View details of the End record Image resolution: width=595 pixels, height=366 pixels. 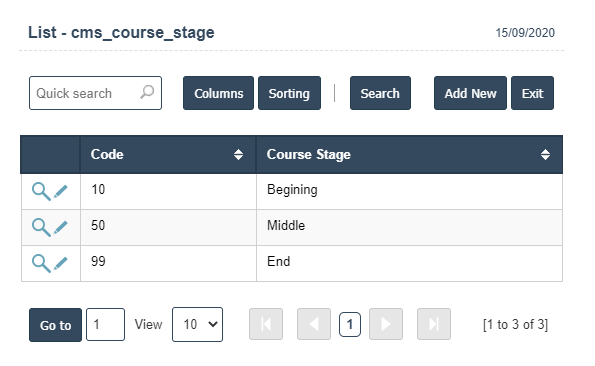[41, 263]
